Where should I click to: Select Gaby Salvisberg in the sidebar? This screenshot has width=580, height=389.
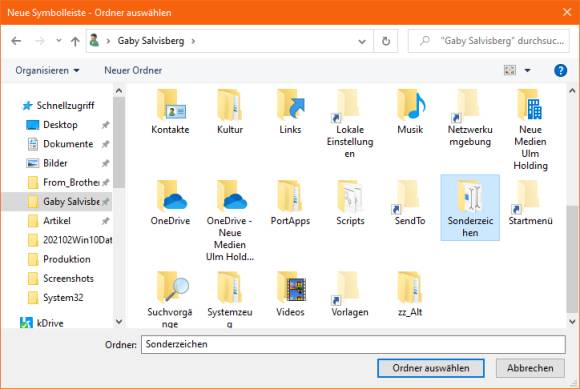71,202
